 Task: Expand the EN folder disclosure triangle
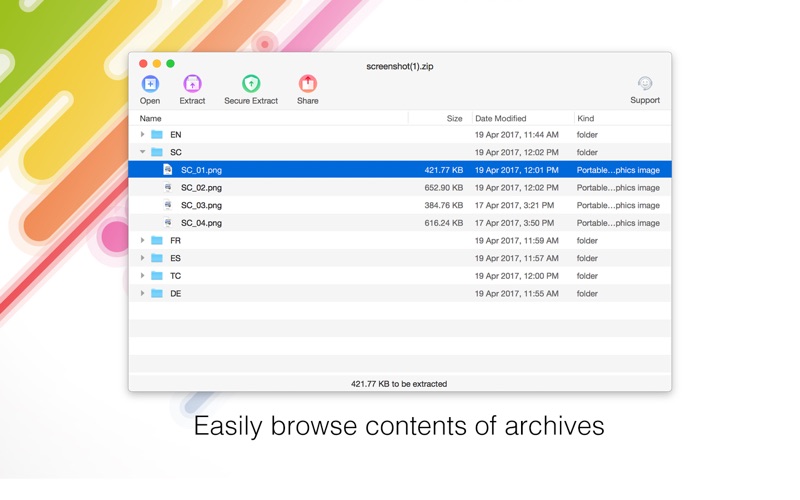pos(142,135)
